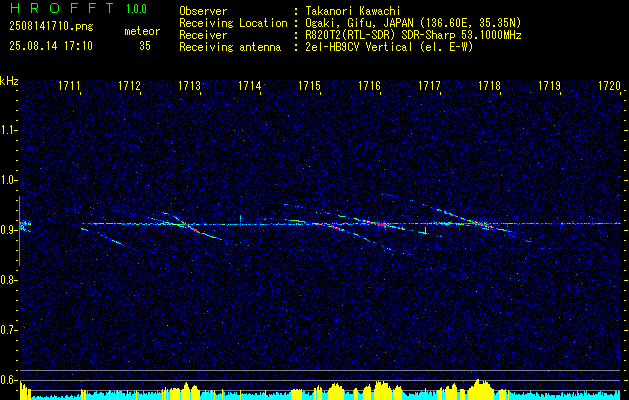Click the 1.1 kHz axis label
629x400 pixels.
pos(8,130)
